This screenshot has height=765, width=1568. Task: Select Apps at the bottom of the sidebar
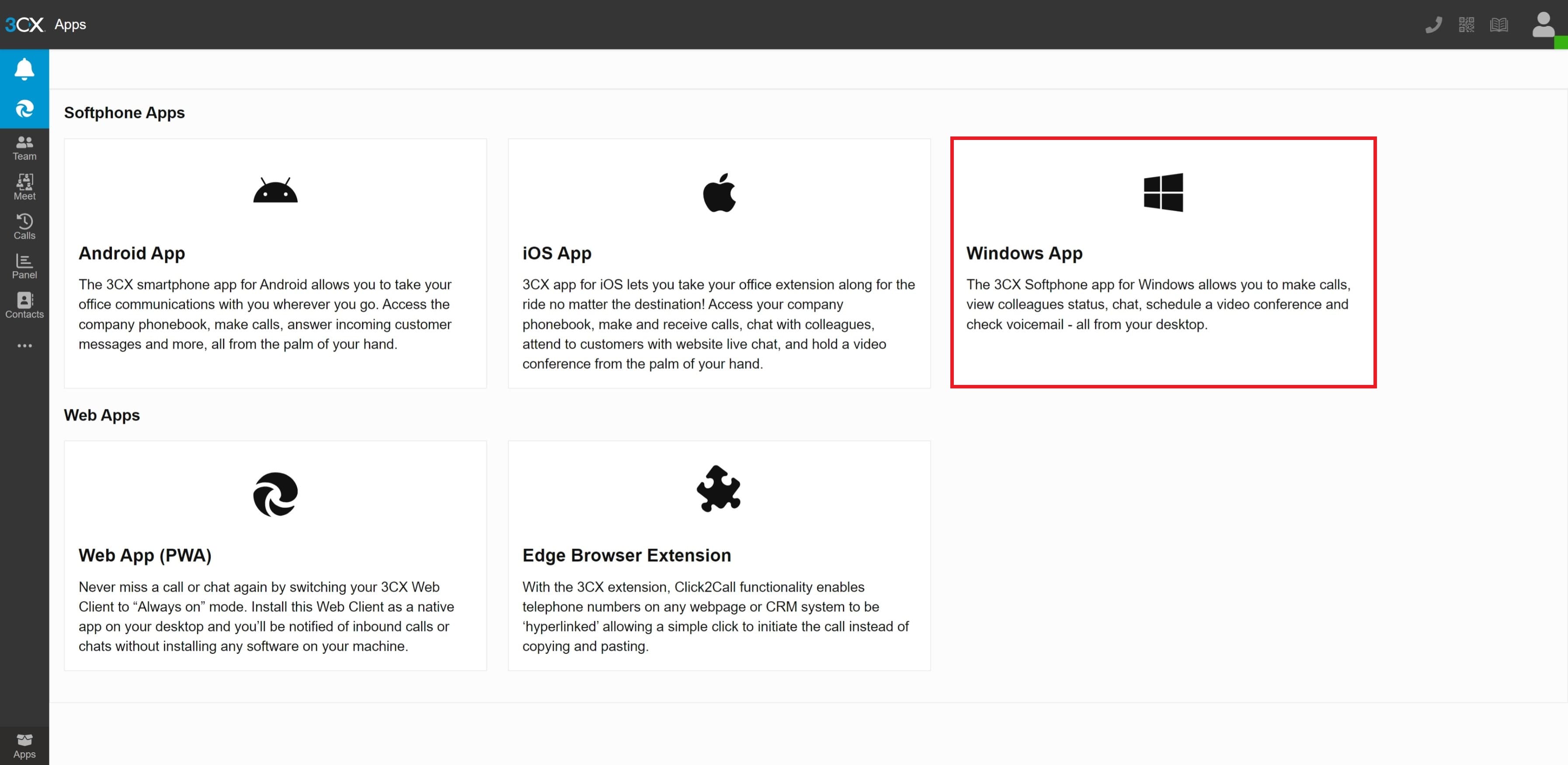pyautogui.click(x=24, y=745)
